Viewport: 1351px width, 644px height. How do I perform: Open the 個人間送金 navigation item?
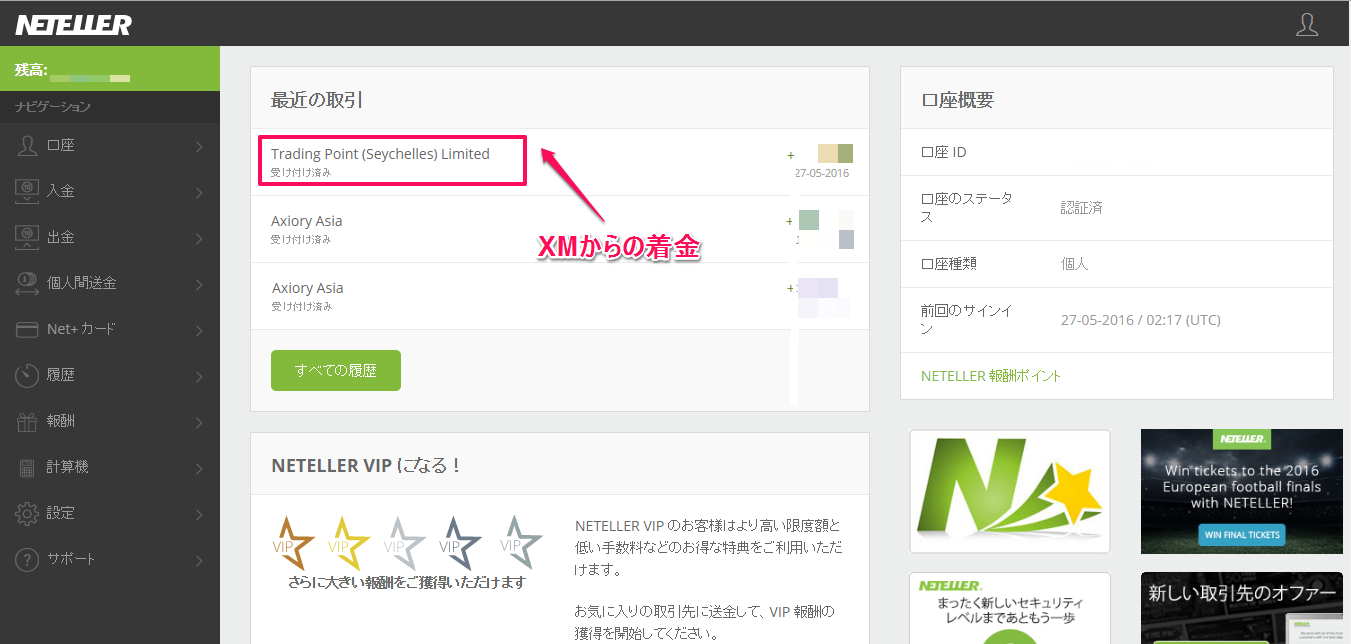(x=110, y=283)
